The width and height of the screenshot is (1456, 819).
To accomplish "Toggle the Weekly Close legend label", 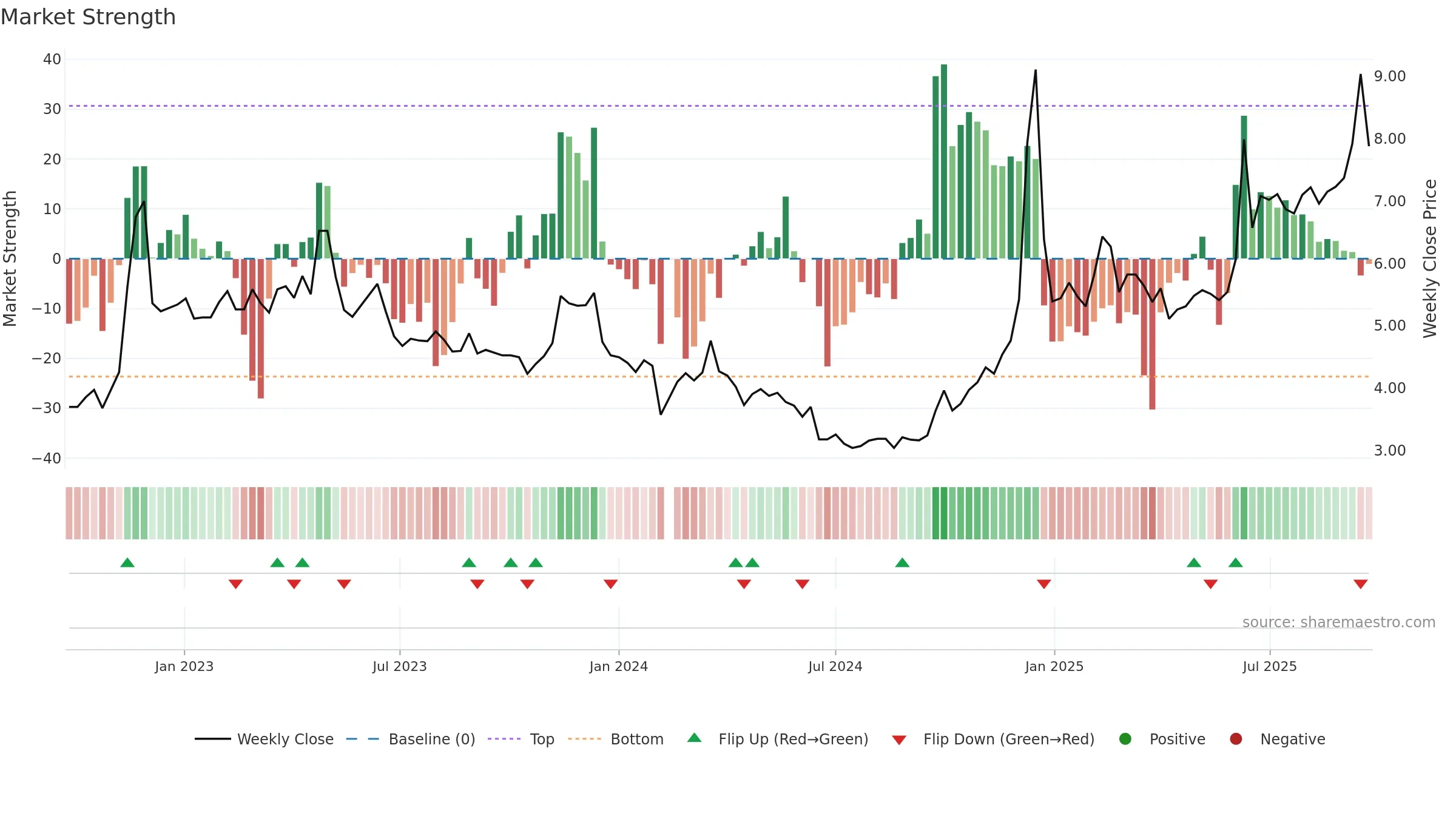I will click(x=285, y=739).
